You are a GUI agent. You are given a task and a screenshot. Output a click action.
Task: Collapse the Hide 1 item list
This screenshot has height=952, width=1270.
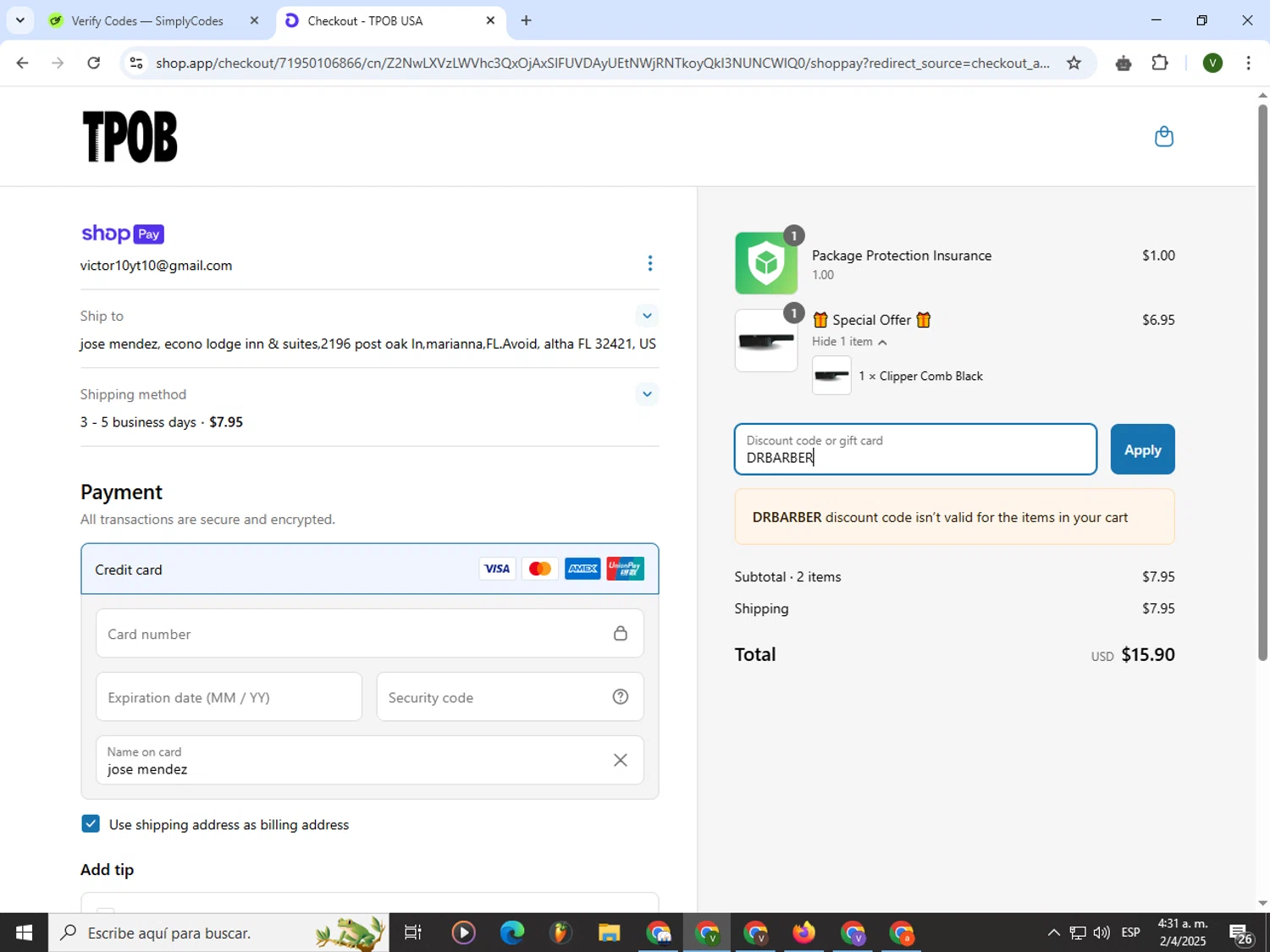[849, 341]
